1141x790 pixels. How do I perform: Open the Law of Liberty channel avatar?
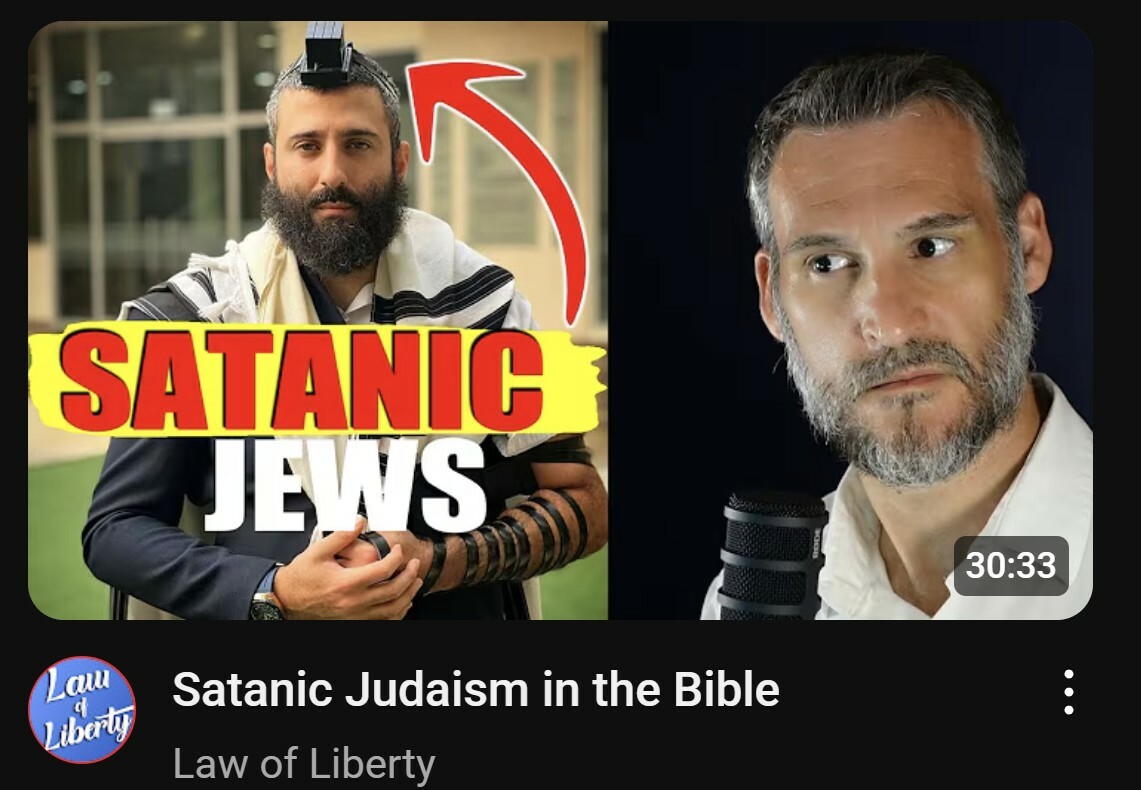point(82,709)
